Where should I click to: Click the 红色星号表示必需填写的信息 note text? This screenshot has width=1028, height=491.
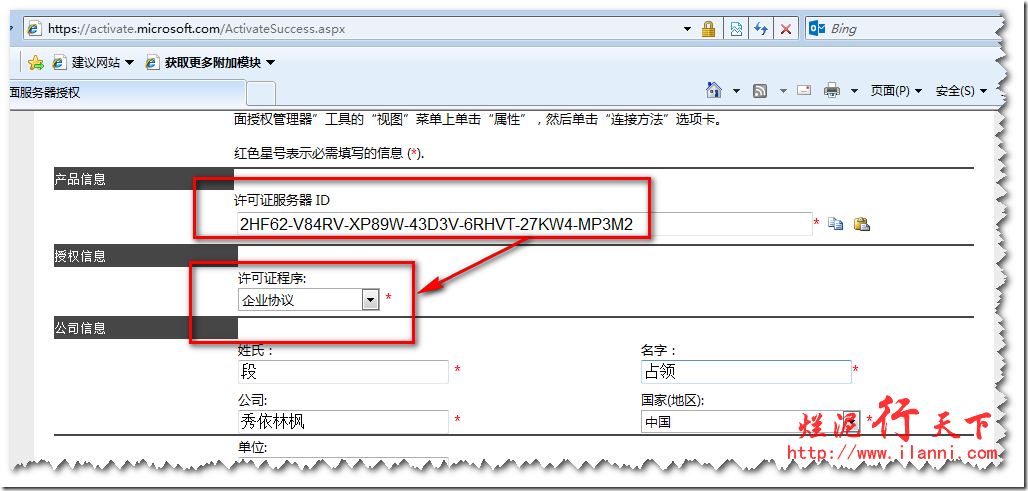click(x=329, y=153)
